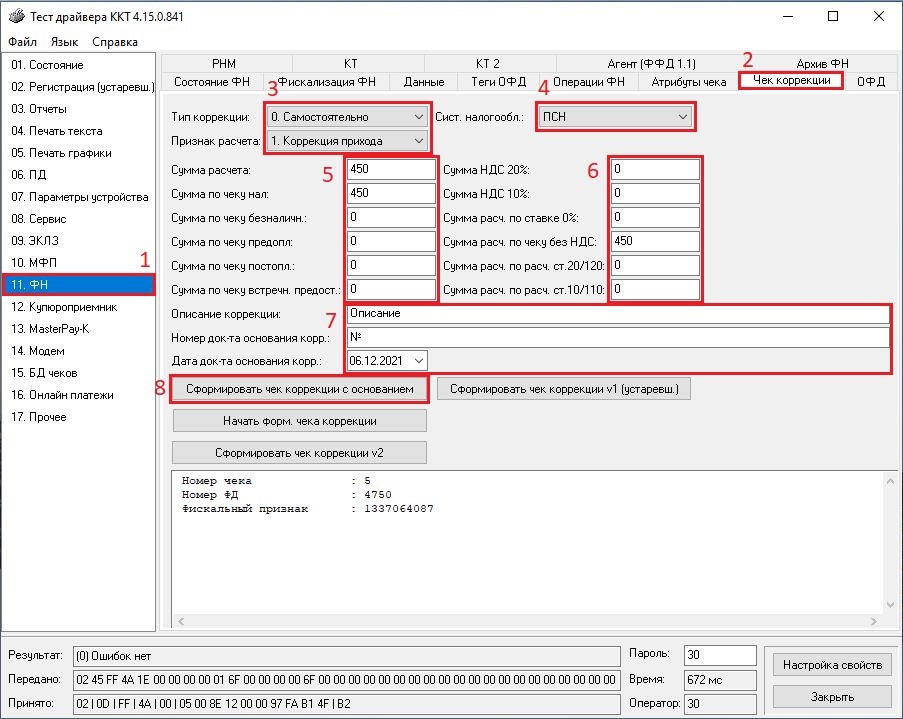Expand the Тип коррекции dropdown
903x719 pixels.
click(x=417, y=117)
